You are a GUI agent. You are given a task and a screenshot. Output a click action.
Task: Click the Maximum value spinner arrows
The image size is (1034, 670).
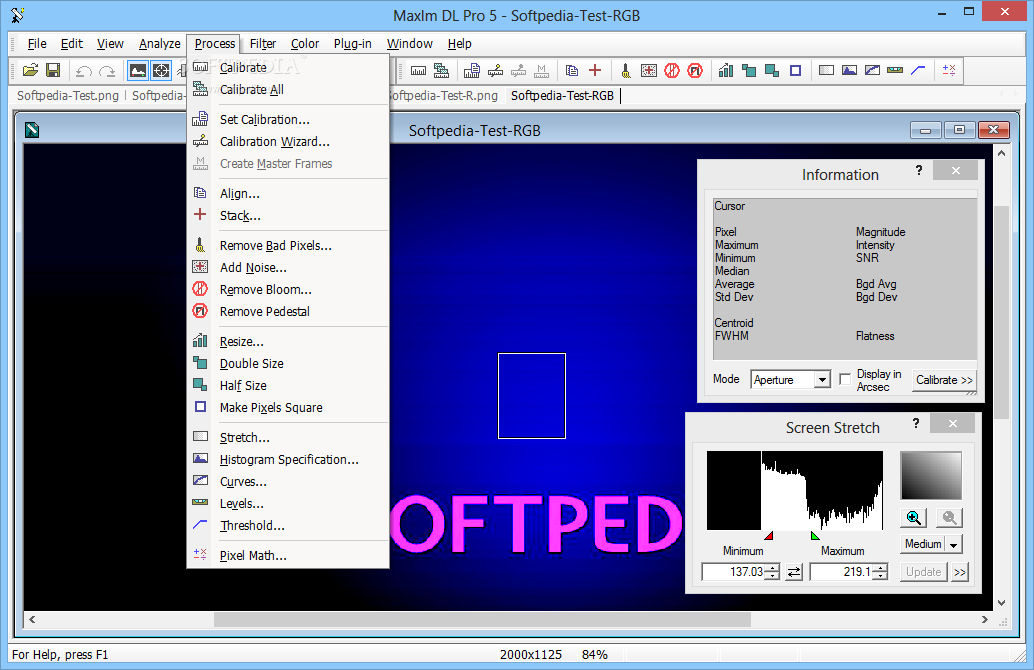pyautogui.click(x=880, y=572)
